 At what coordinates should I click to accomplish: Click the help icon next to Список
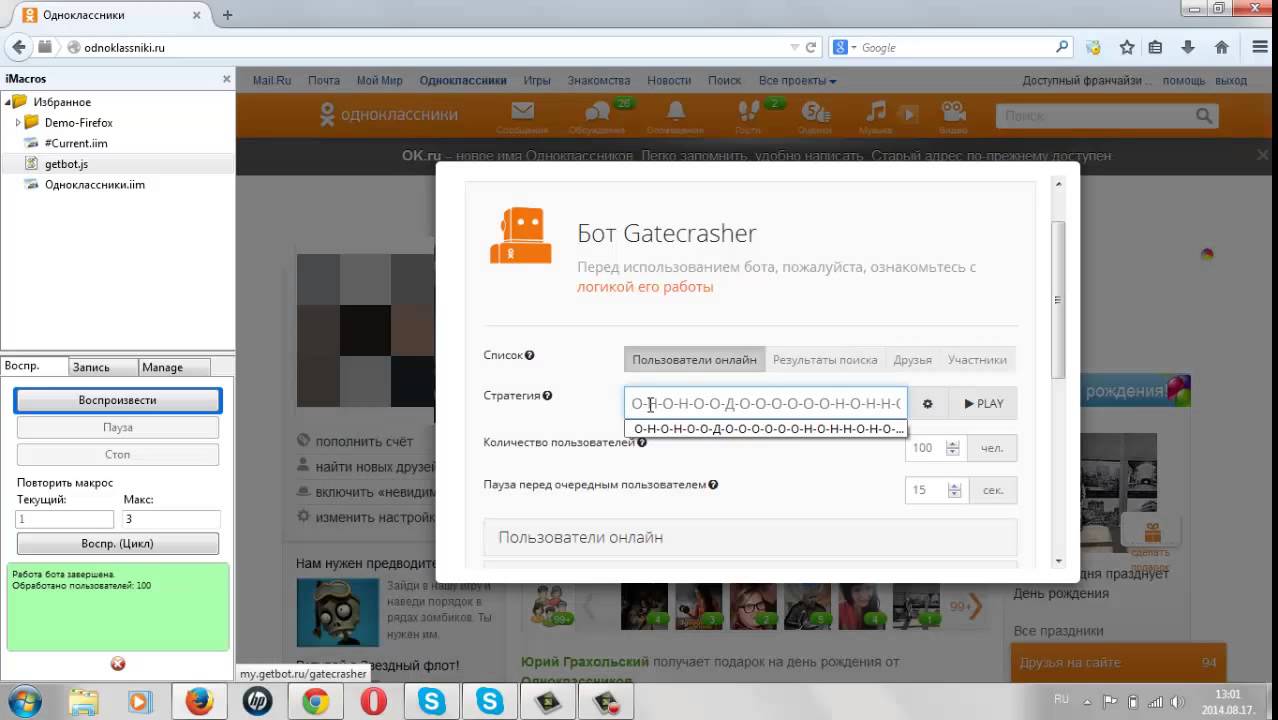point(530,355)
